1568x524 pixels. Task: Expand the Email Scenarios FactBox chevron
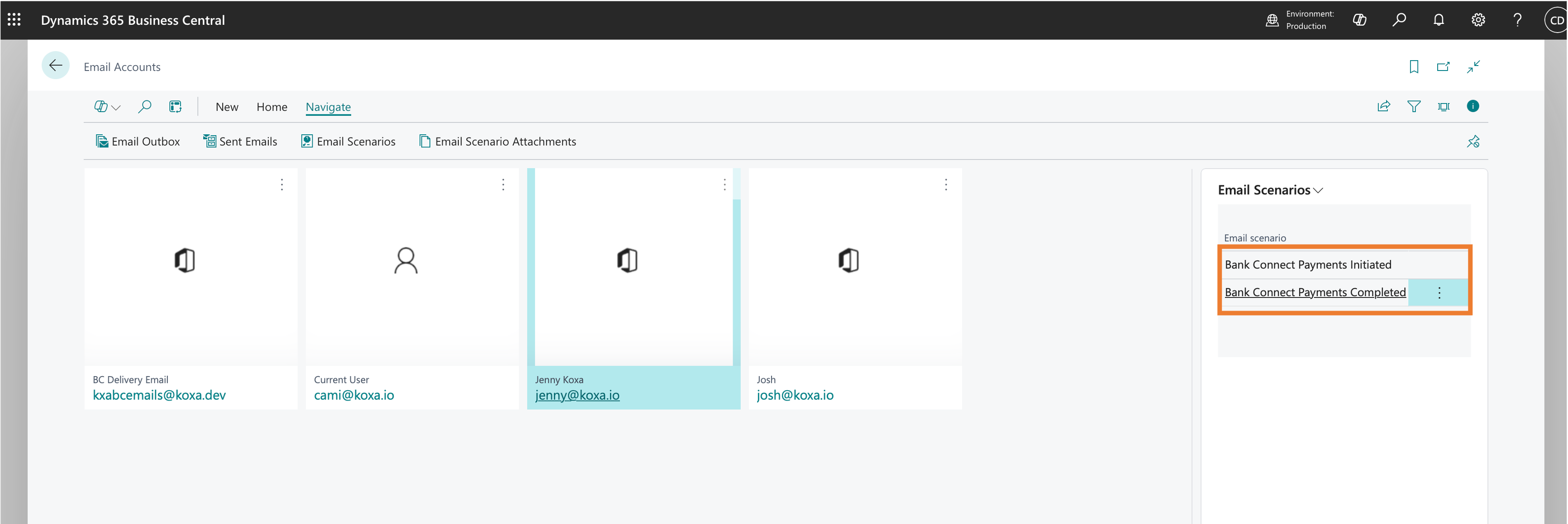pos(1319,190)
